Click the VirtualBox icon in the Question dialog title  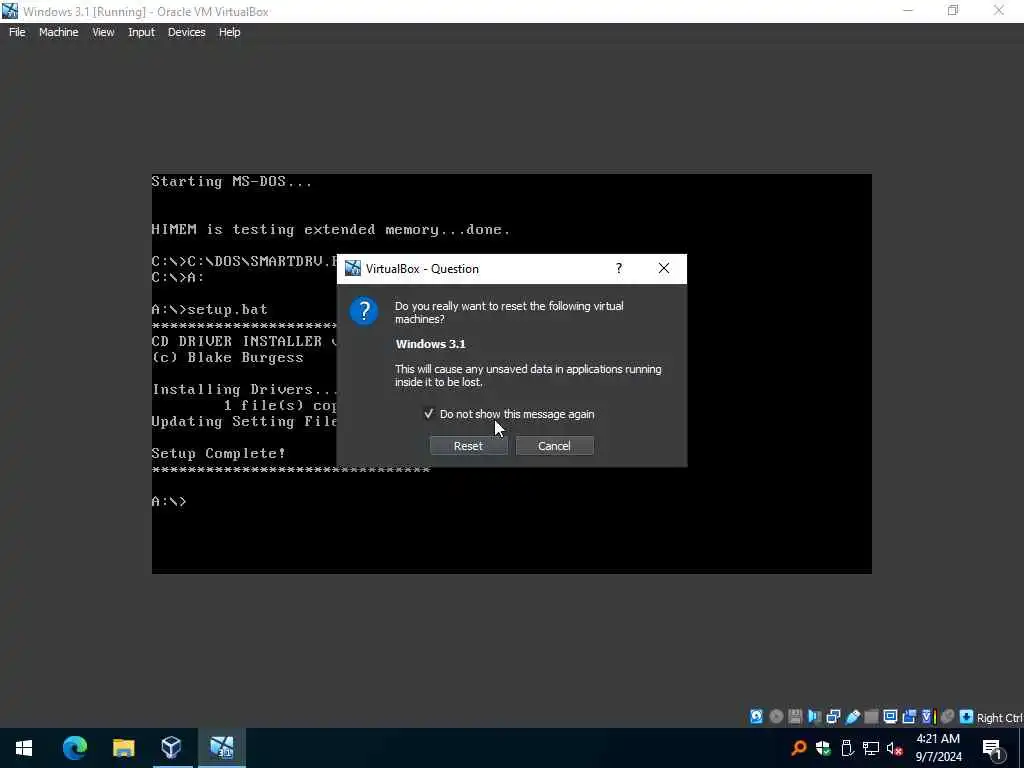point(353,268)
